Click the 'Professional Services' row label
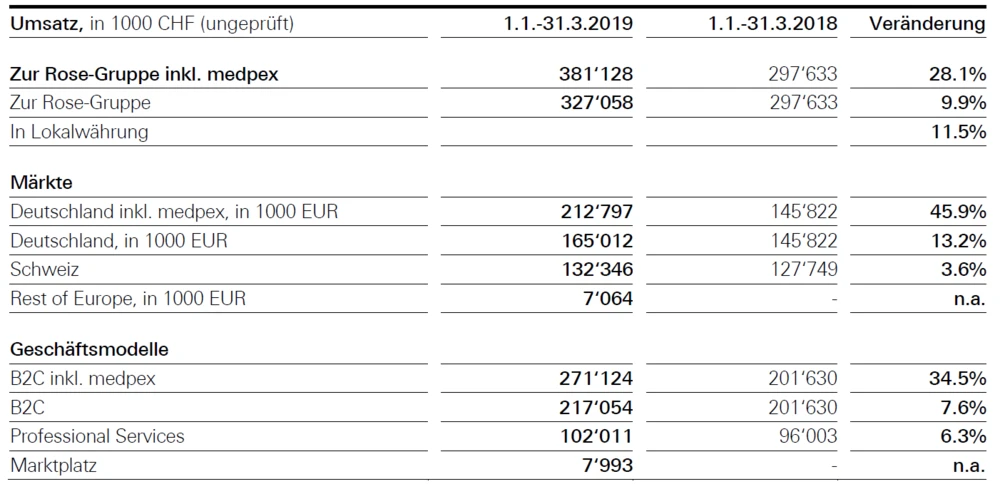Image resolution: width=1000 pixels, height=489 pixels. [97, 436]
